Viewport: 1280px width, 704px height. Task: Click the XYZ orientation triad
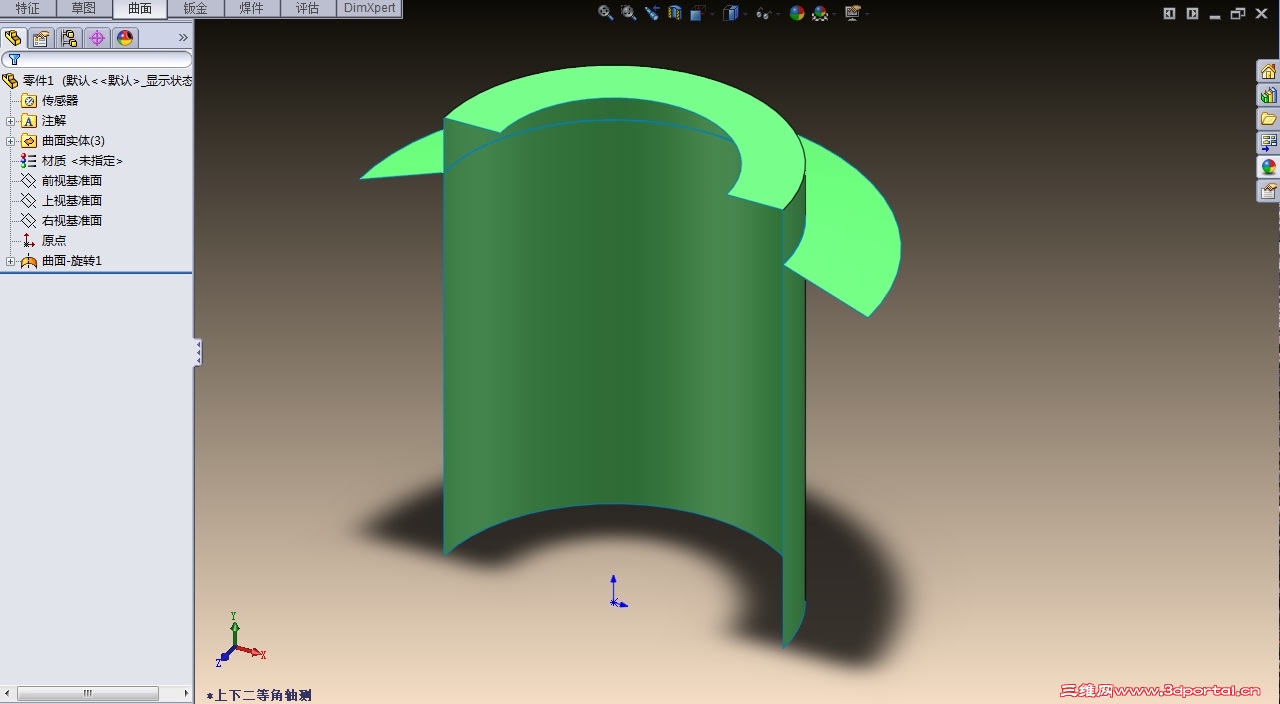(240, 640)
